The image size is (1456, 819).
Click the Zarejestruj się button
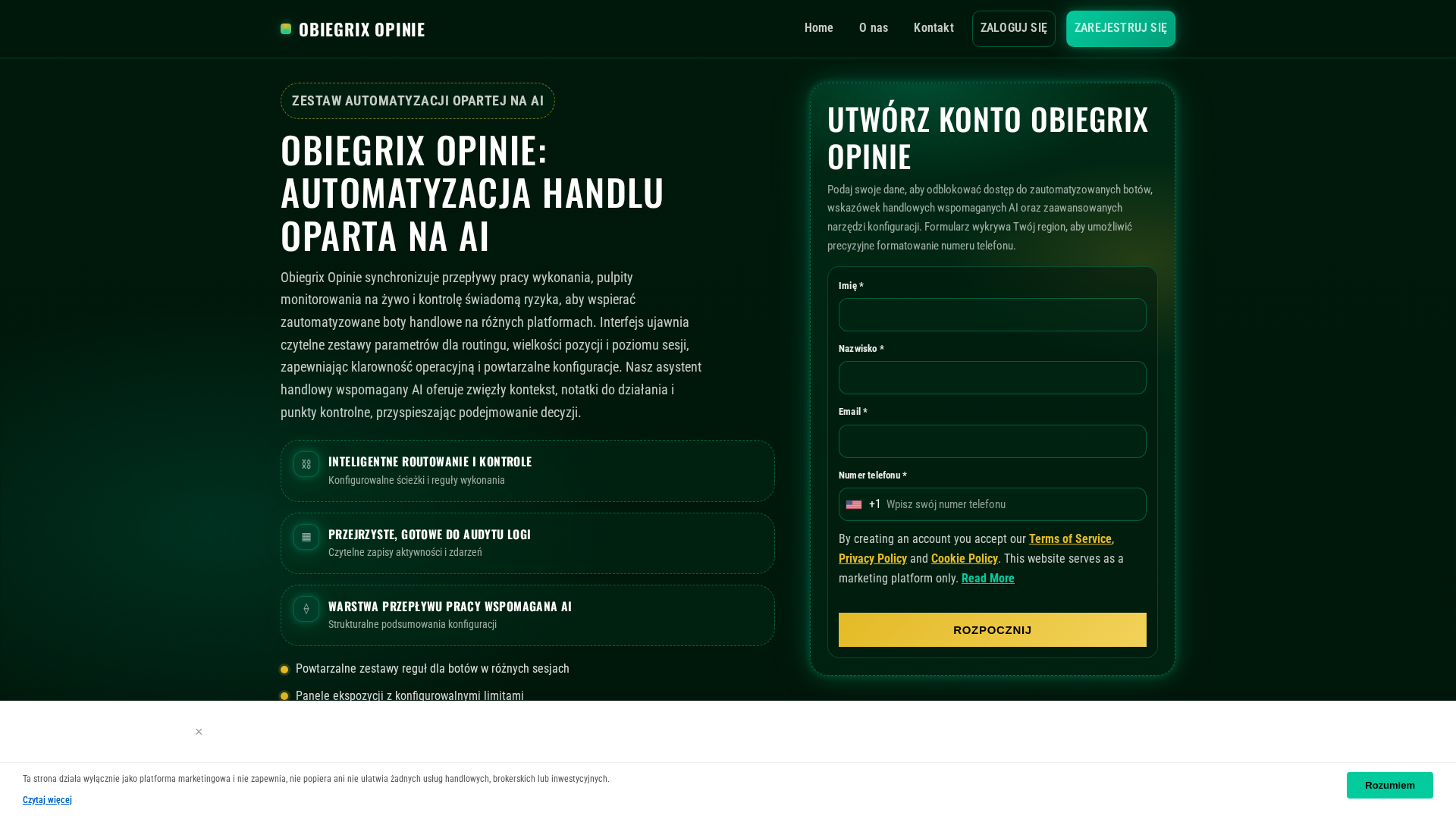1121,29
